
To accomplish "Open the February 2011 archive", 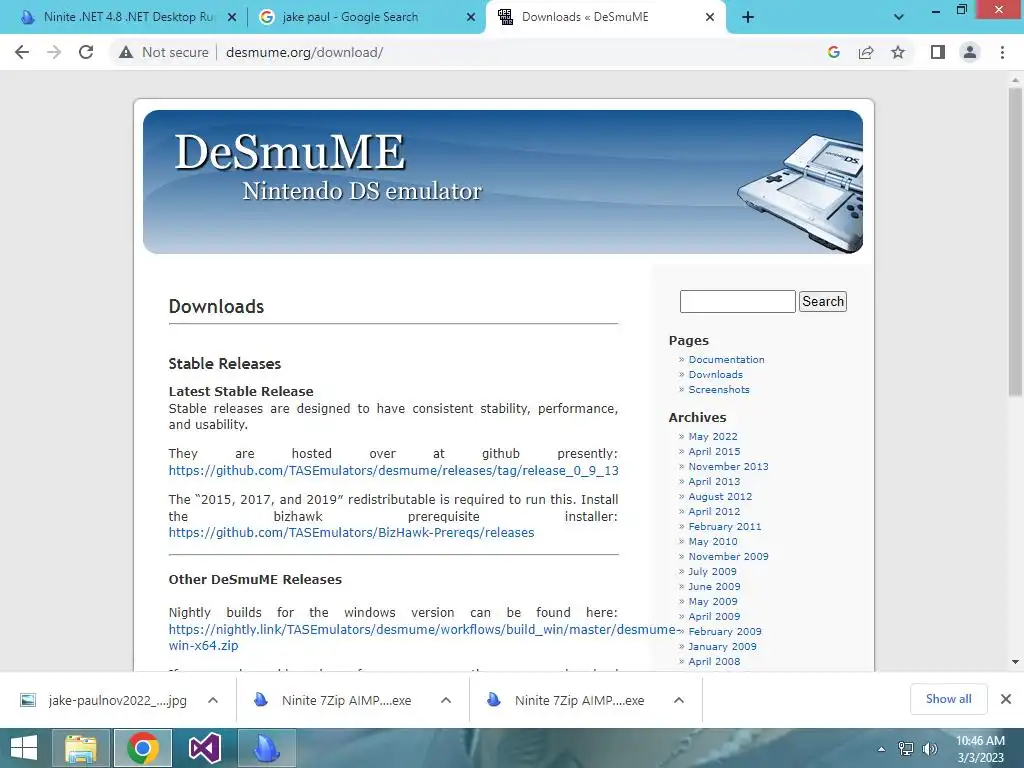I will pos(724,526).
